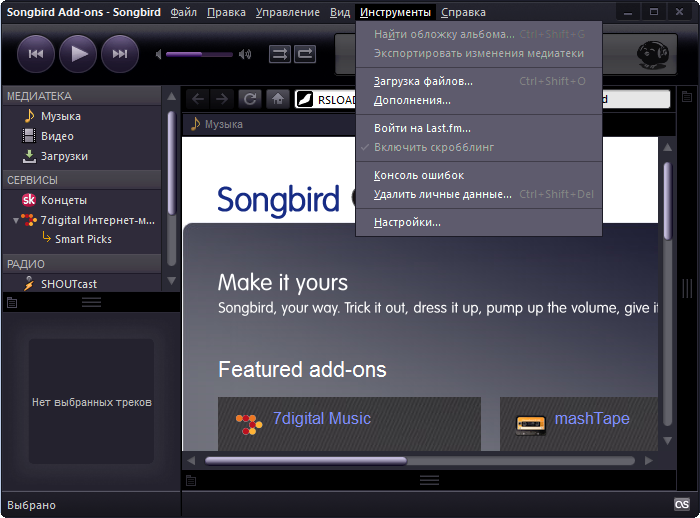The image size is (700, 518).
Task: Collapse the 7digital tree node
Action: 16,220
